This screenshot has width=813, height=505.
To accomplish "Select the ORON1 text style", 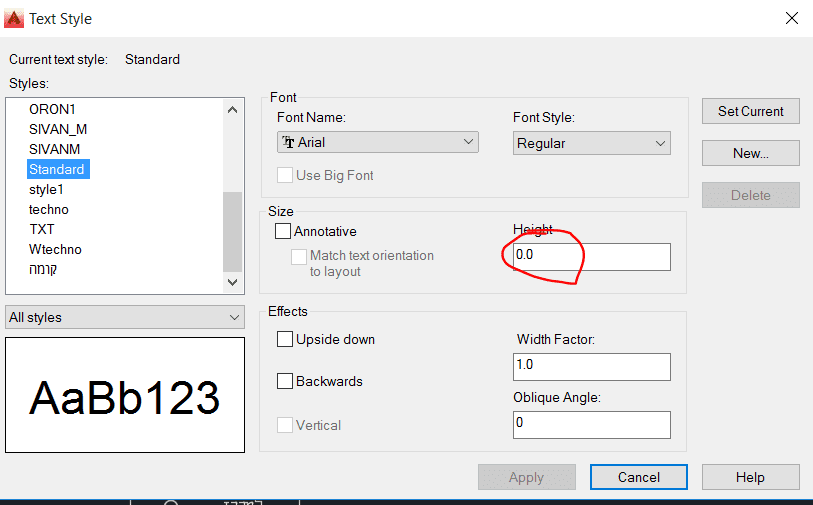I will click(52, 109).
